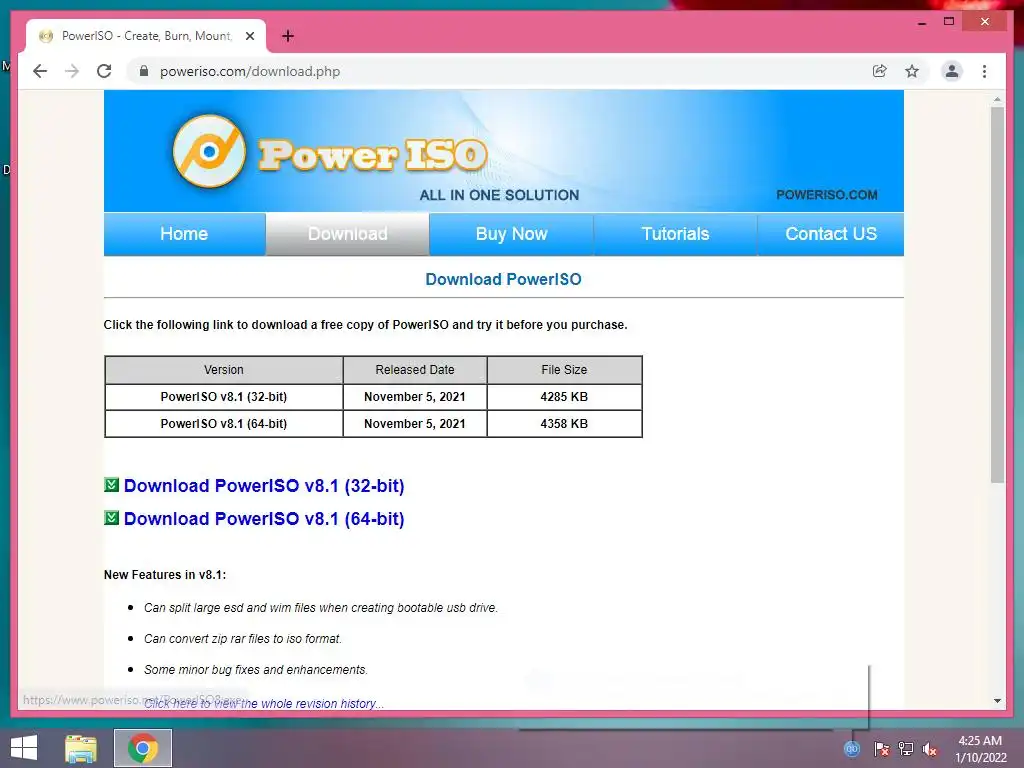Click the blue round tray icon

click(852, 749)
